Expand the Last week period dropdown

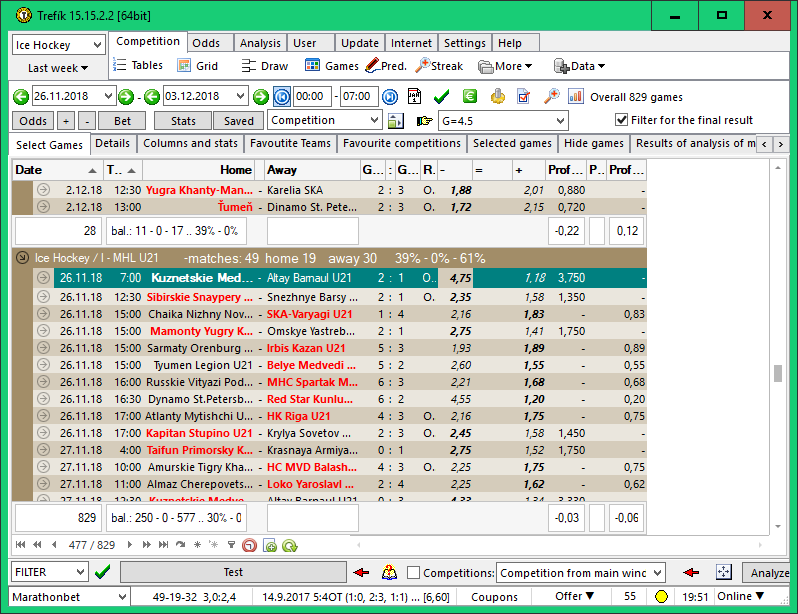coord(58,68)
